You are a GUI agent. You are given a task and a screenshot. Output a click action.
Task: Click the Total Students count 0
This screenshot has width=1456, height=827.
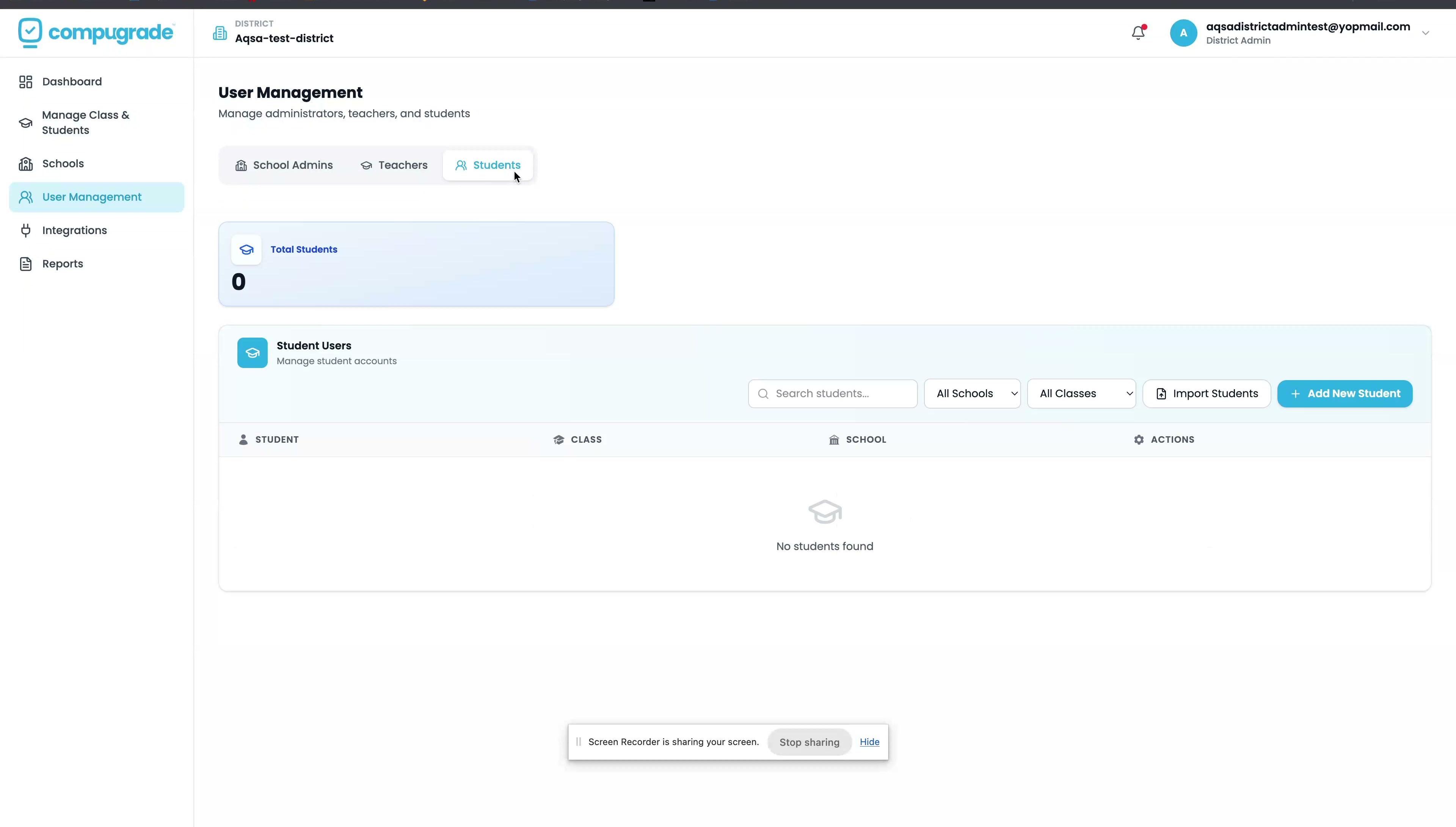238,282
